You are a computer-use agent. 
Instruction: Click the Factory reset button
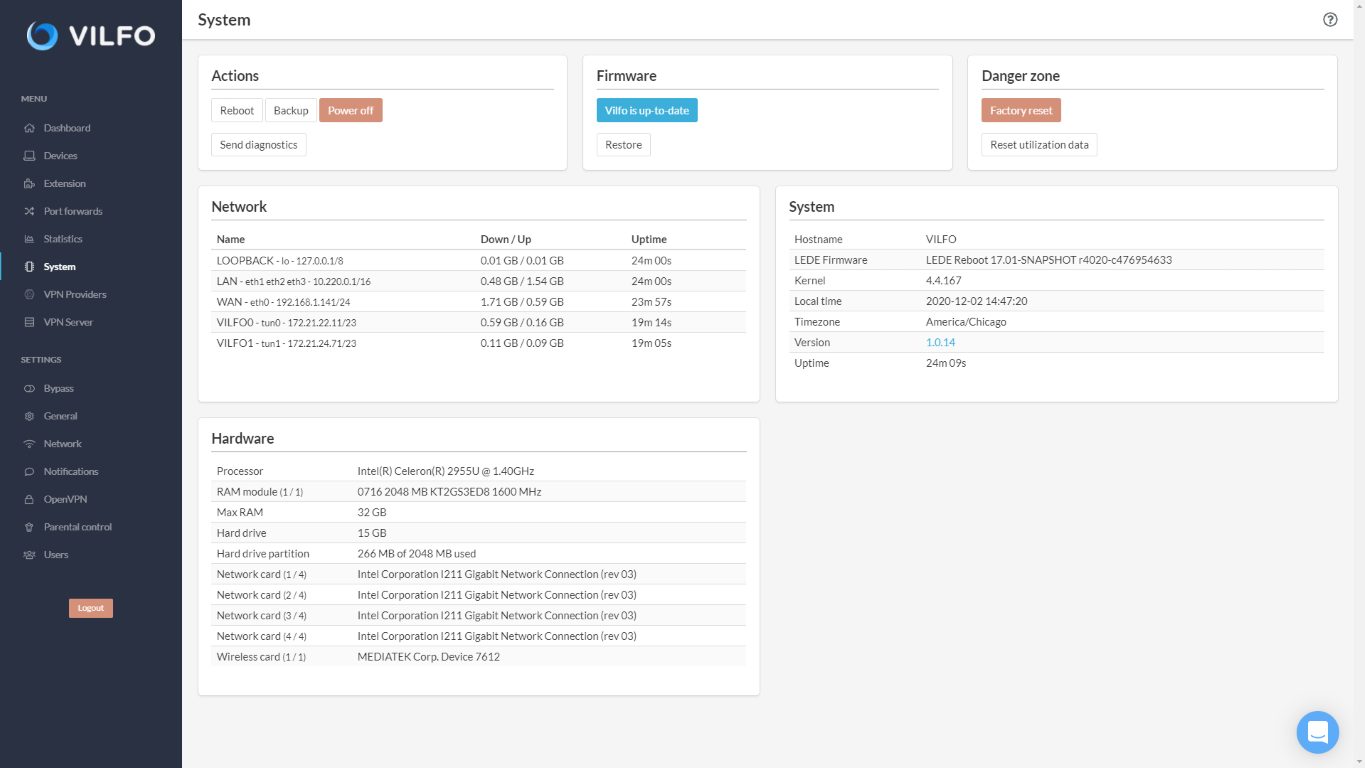[x=1021, y=110]
